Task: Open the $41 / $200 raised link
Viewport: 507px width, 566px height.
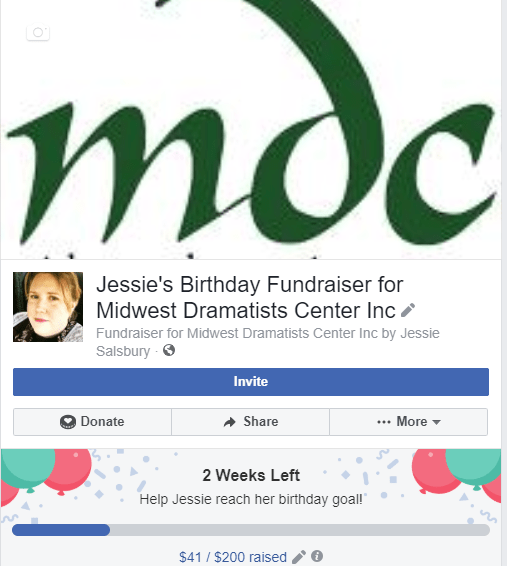Action: tap(233, 557)
